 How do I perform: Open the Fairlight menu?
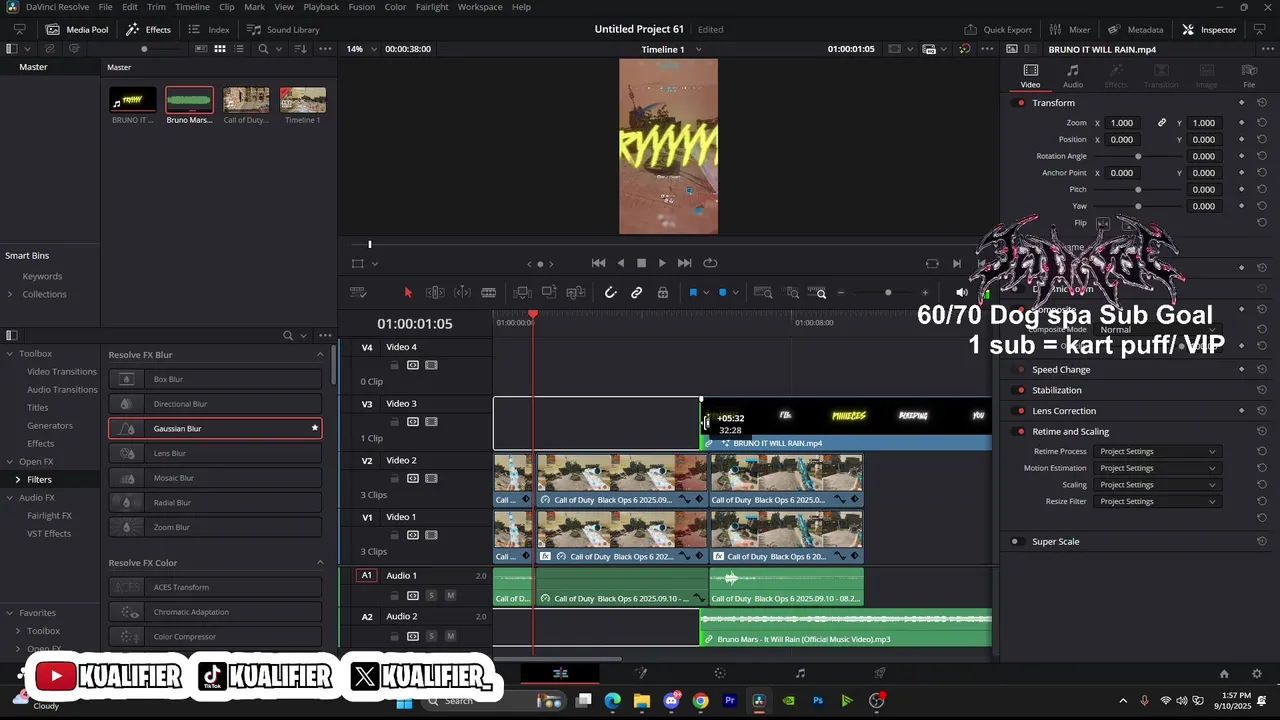pyautogui.click(x=432, y=7)
